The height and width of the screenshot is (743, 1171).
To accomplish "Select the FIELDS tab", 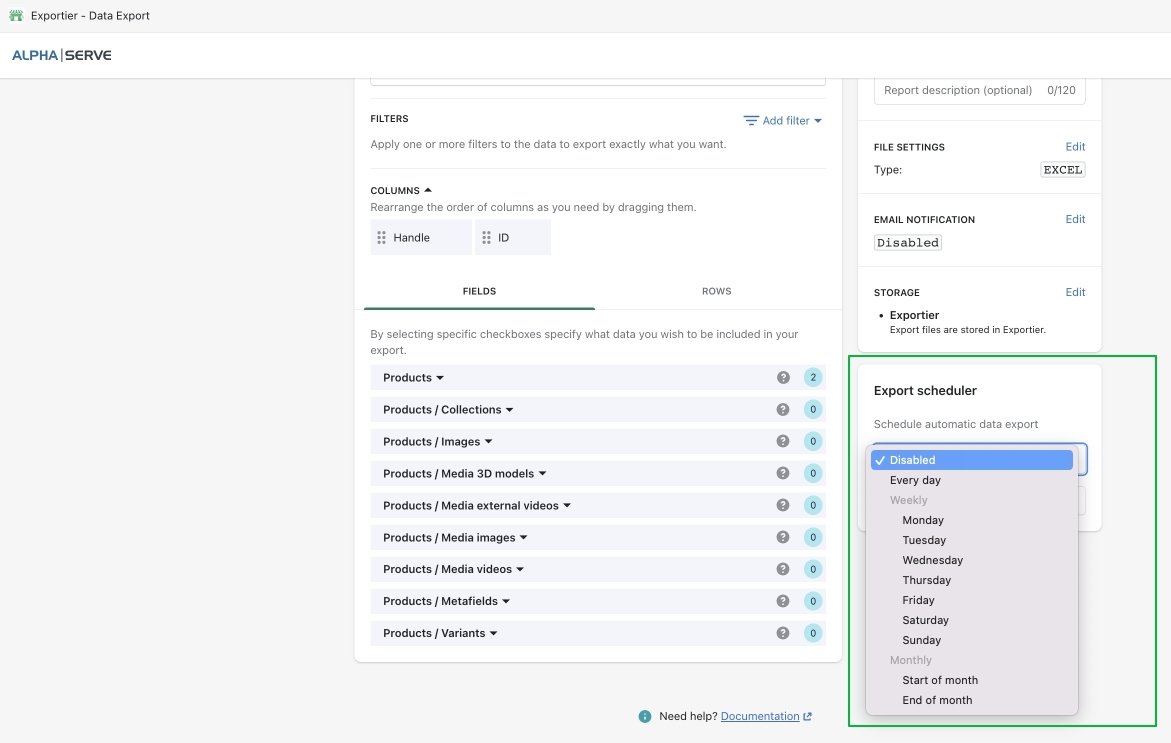I will pyautogui.click(x=479, y=291).
